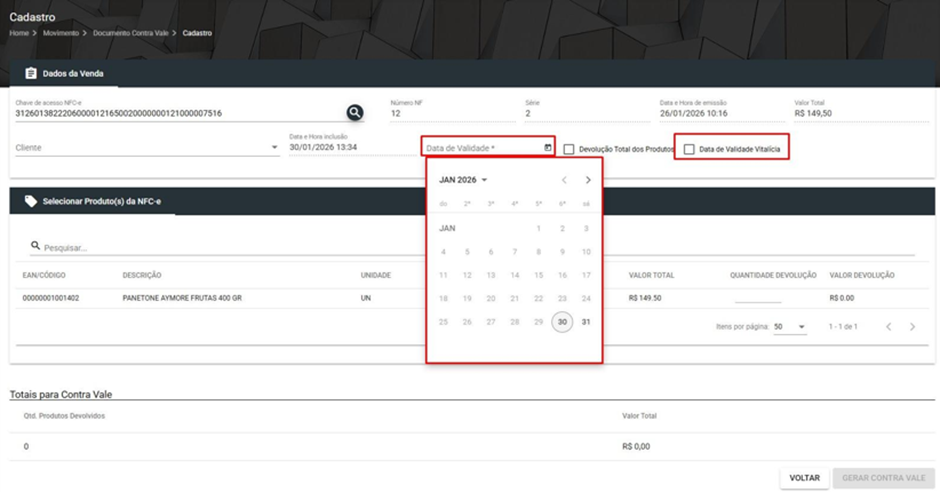This screenshot has width=940, height=492.
Task: Click the 1 - 1 de 1 pagination label
Action: coord(843,327)
